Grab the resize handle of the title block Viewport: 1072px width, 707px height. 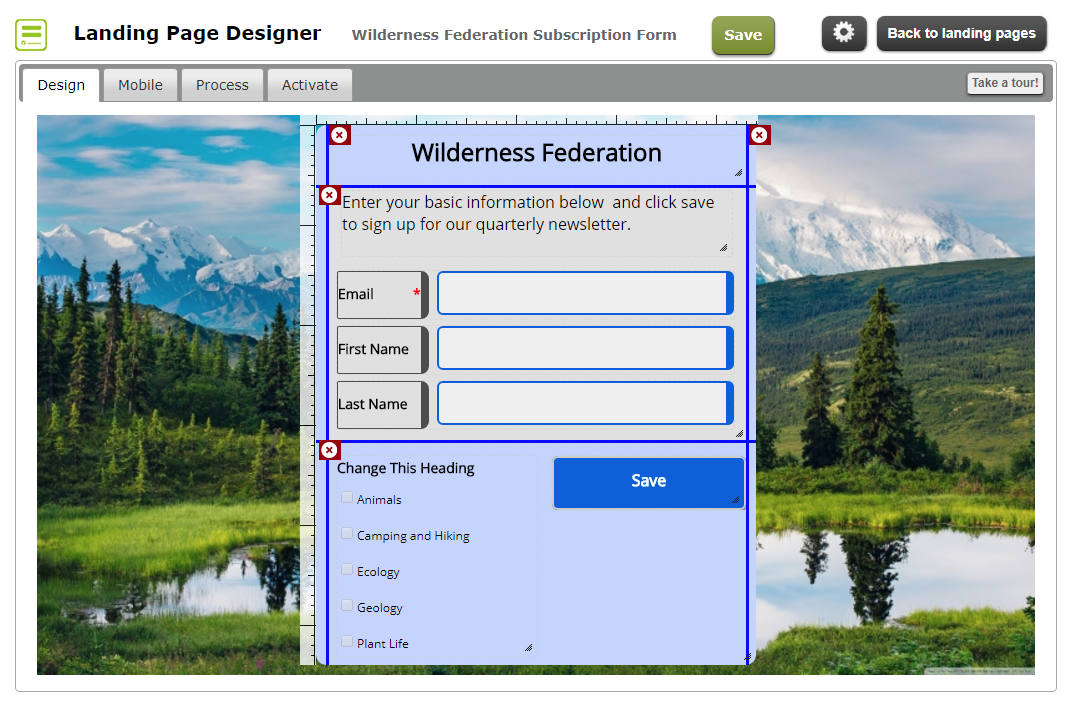pos(738,173)
